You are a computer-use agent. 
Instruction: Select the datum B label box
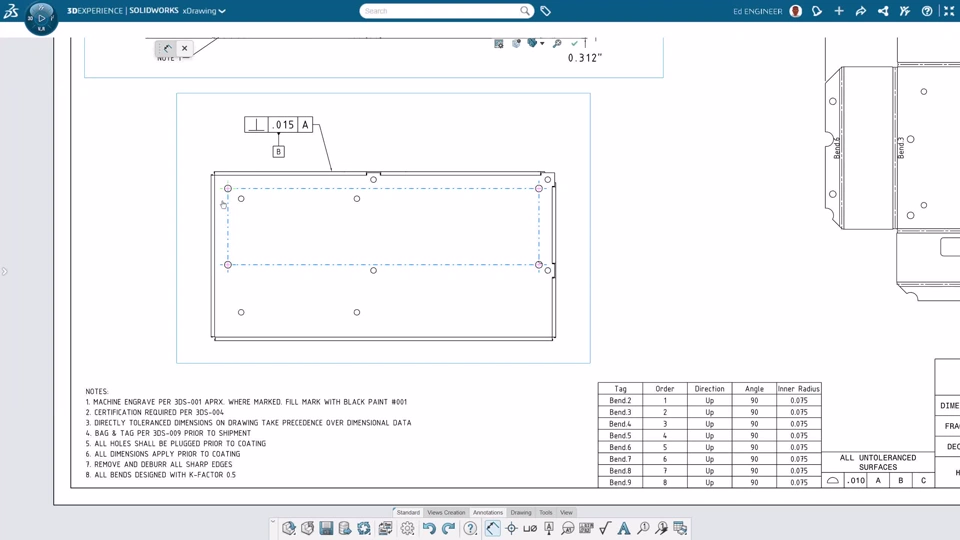tap(279, 152)
